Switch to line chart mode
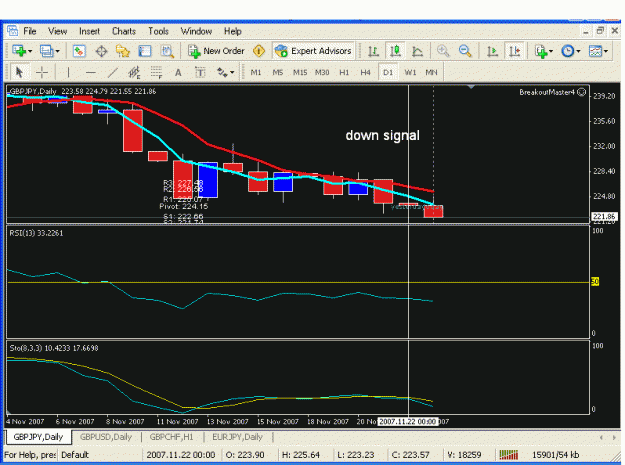Viewport: 625px width, 465px height. coord(417,51)
